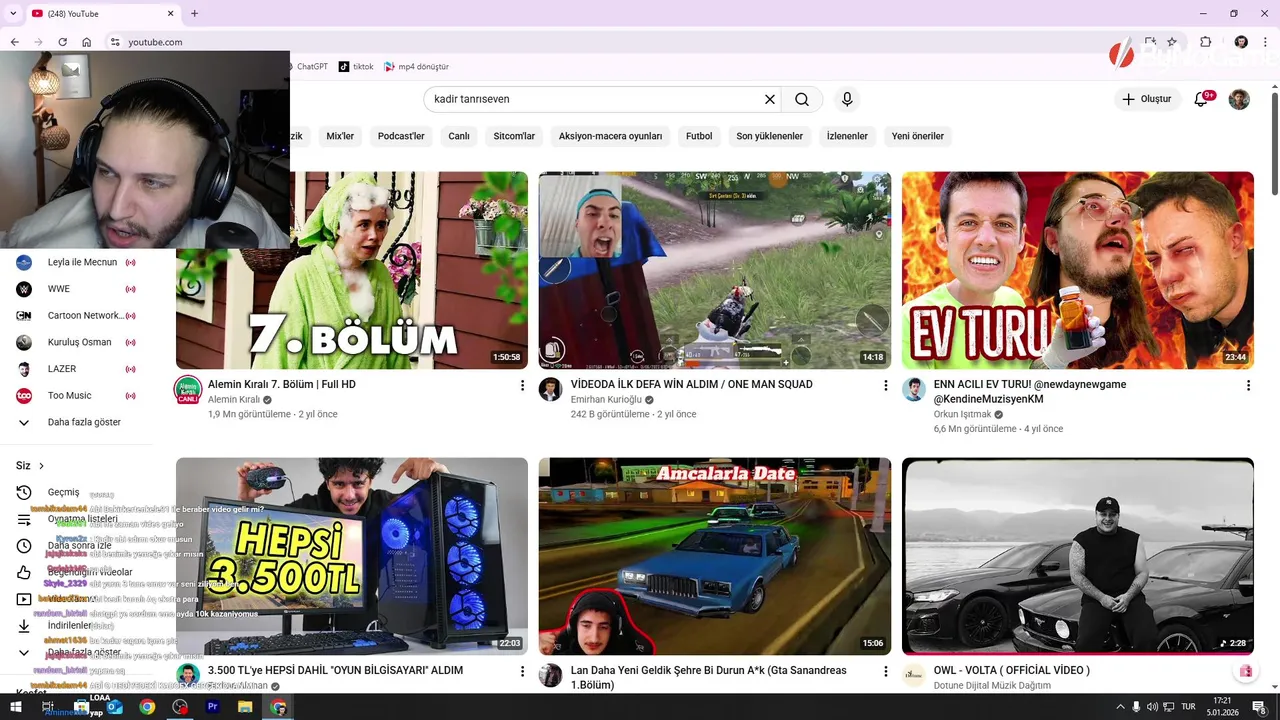Viewport: 1280px width, 720px height.
Task: Open Outlook from the taskbar
Action: click(114, 707)
